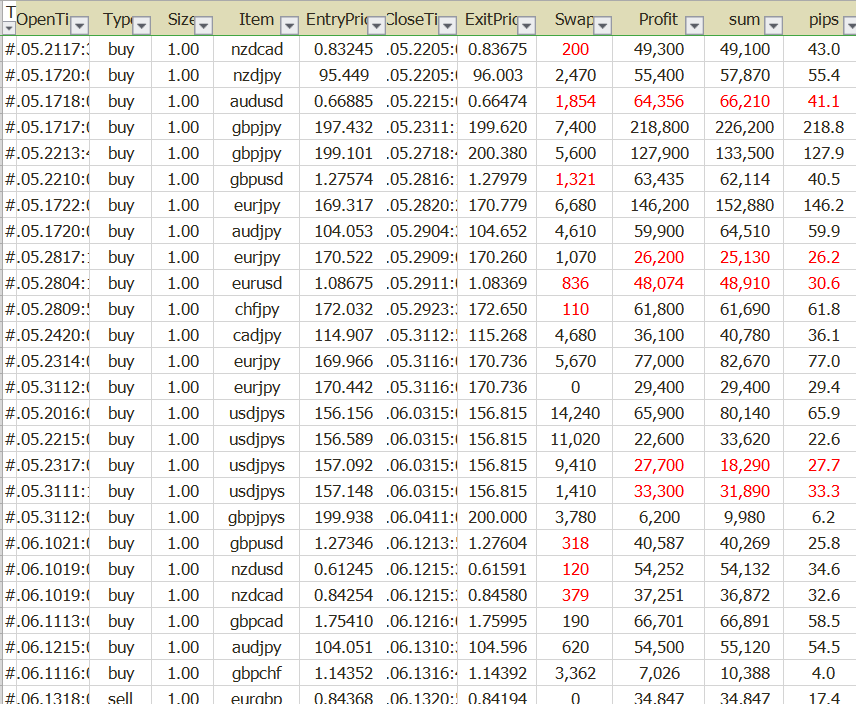Select entry price 0.83245
This screenshot has width=856, height=704.
[x=343, y=49]
